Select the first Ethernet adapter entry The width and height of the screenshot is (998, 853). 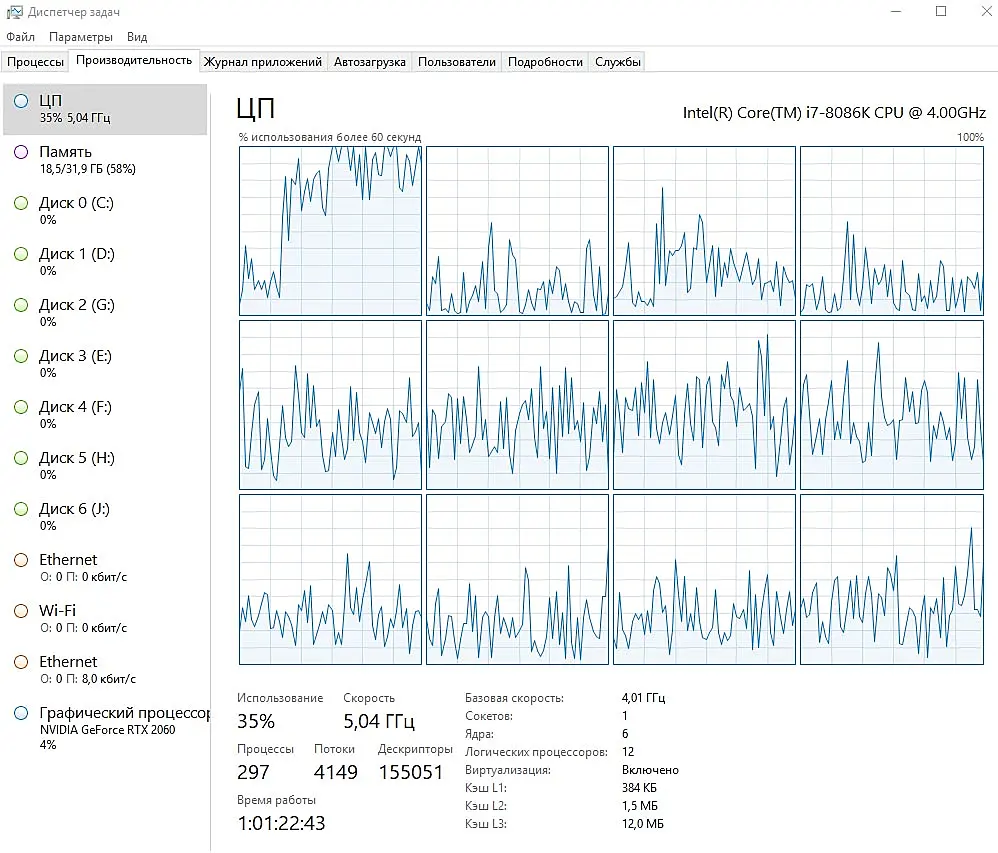(105, 567)
